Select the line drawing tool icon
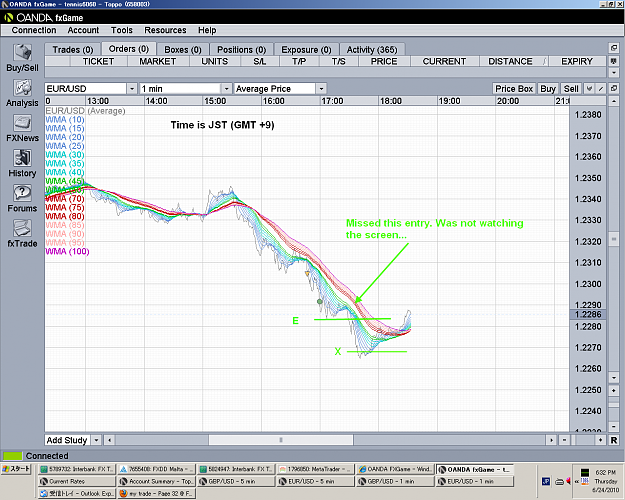625x500 pixels. [601, 89]
